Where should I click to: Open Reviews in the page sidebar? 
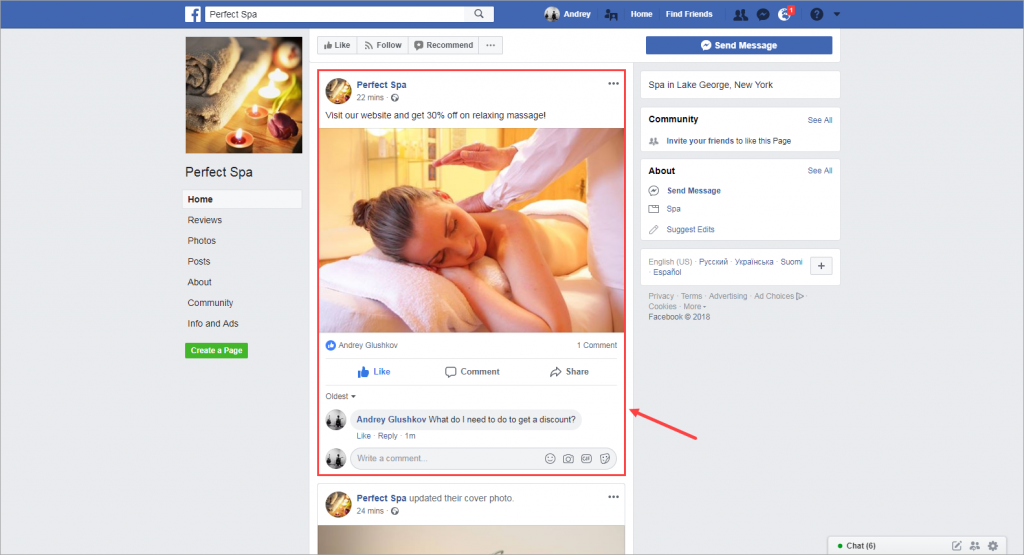[x=204, y=220]
